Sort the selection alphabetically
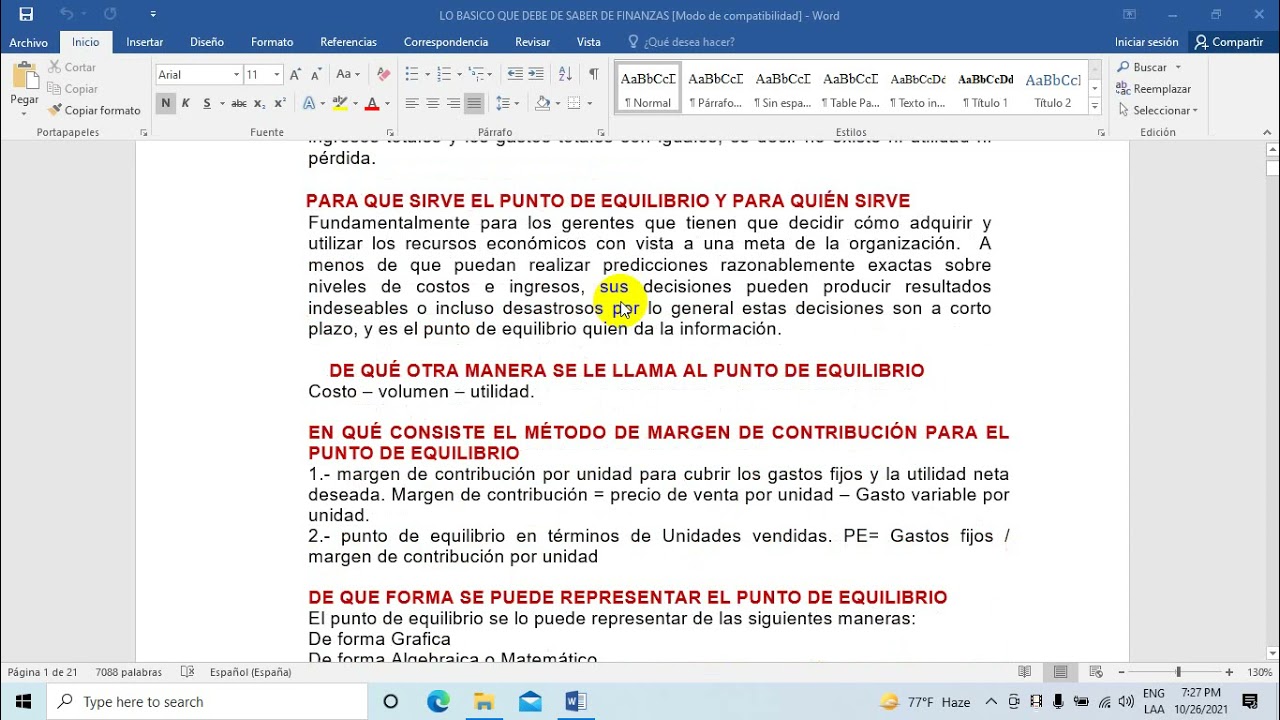This screenshot has height=720, width=1280. (565, 74)
